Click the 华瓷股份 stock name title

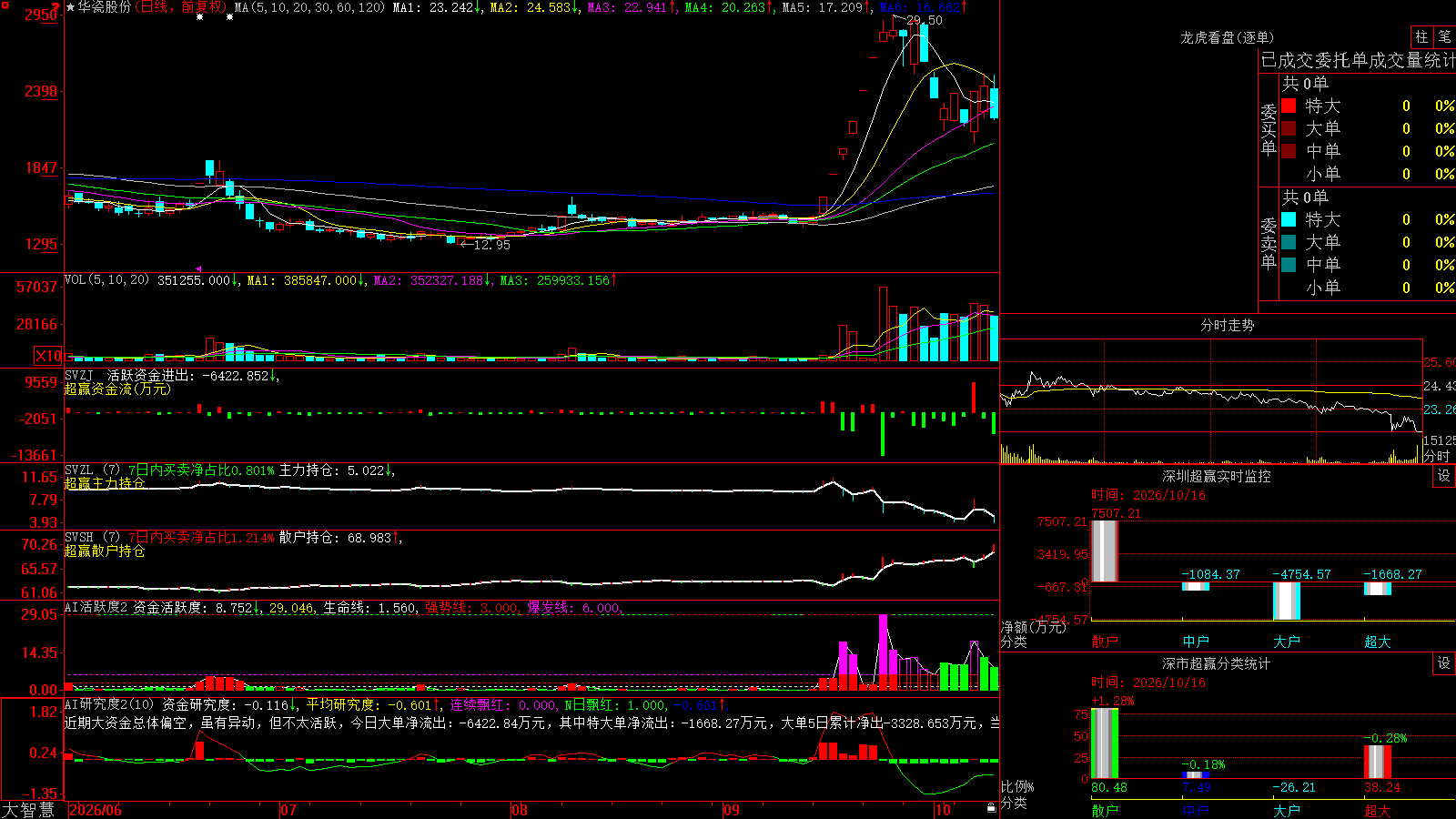click(x=105, y=7)
